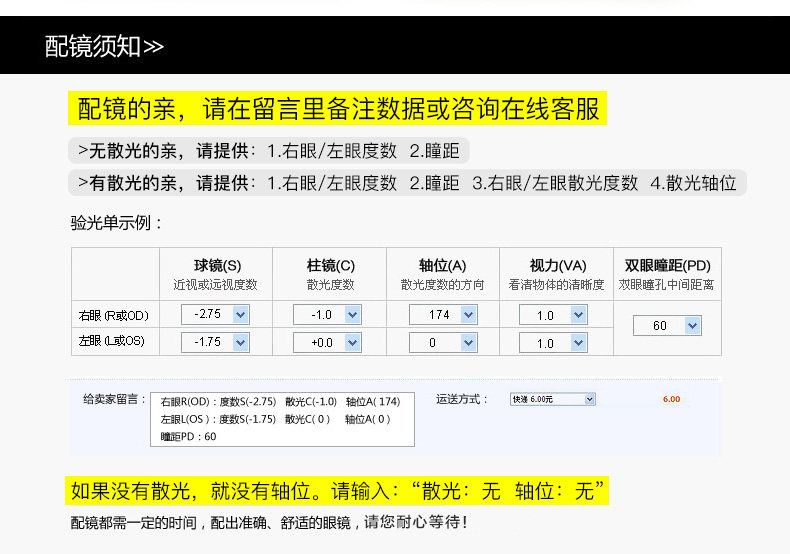Open left eye cylinder dropdown showing +0.0
Viewport: 790px width, 554px height.
[327, 342]
